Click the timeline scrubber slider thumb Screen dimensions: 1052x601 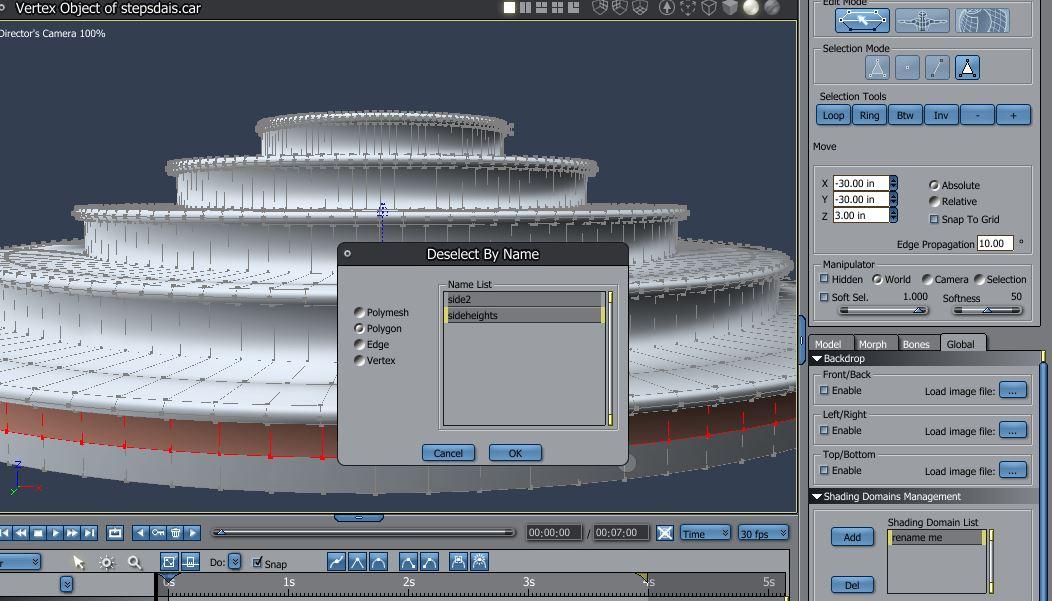[221, 533]
